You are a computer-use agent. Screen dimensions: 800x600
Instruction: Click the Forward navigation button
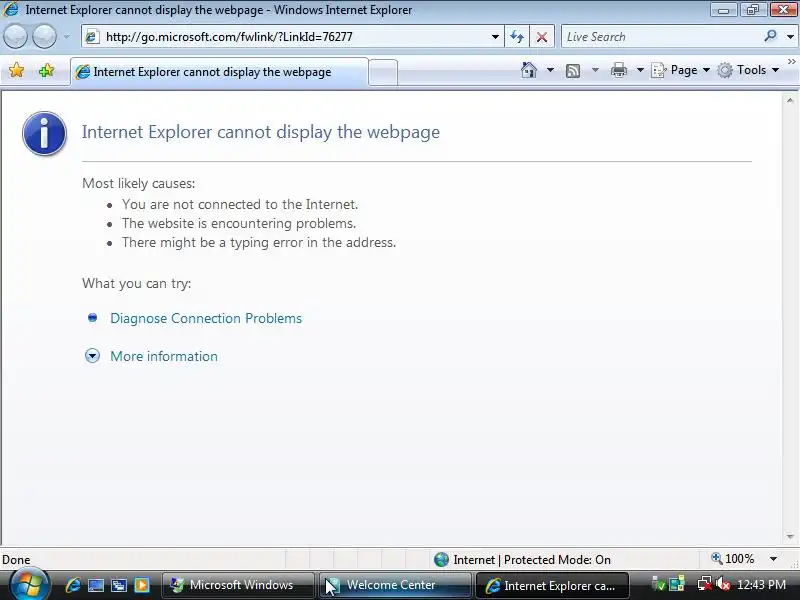[45, 37]
